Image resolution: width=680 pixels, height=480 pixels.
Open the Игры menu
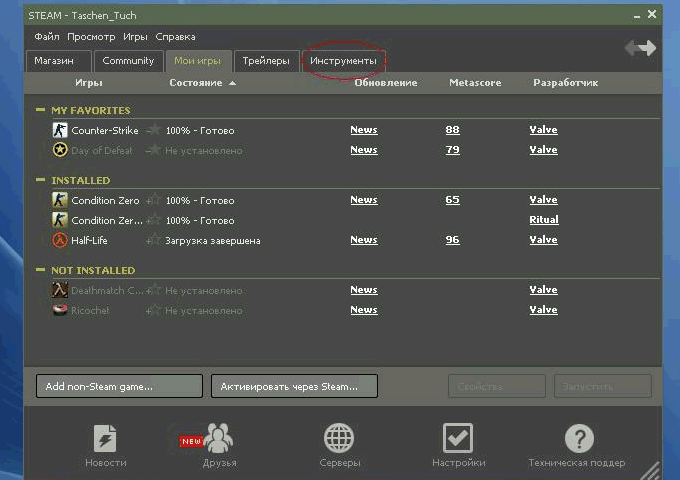pyautogui.click(x=135, y=37)
